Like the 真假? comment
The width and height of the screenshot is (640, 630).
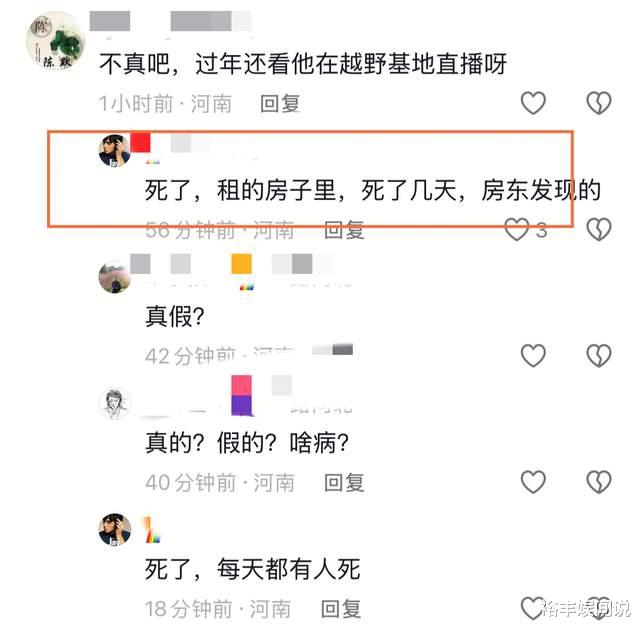point(533,355)
